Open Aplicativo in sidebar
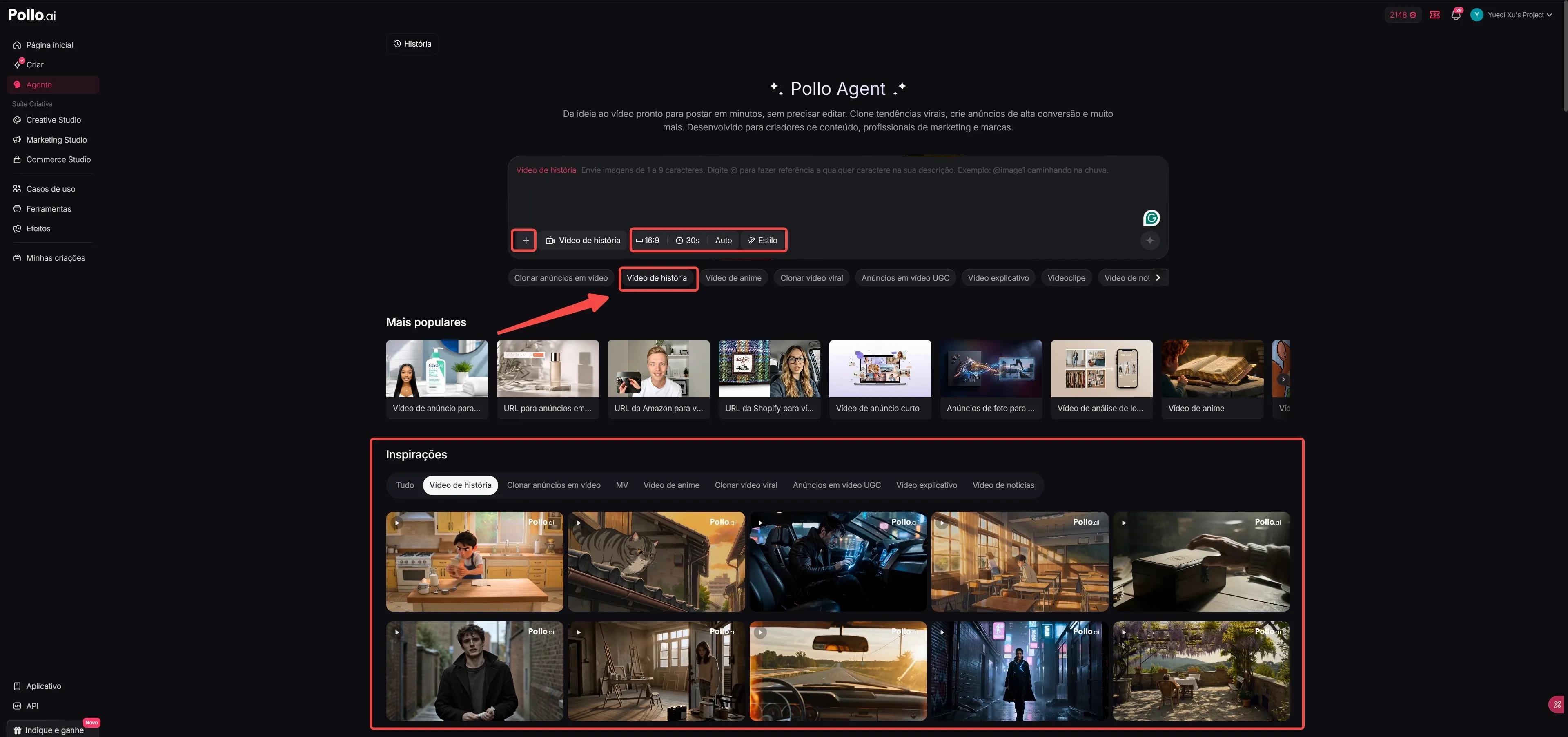This screenshot has width=1568, height=737. pos(52,686)
